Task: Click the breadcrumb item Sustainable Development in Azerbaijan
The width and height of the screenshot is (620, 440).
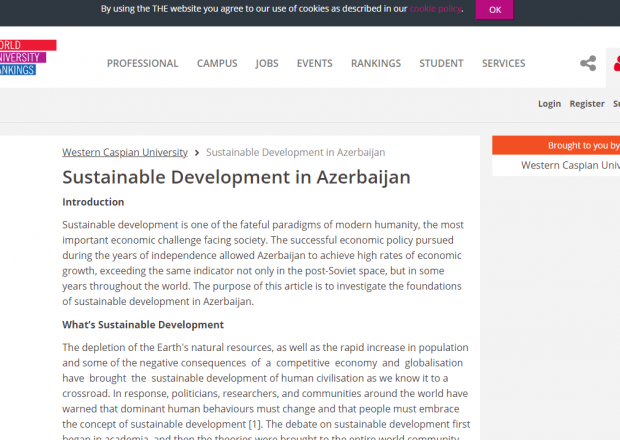Action: (295, 152)
